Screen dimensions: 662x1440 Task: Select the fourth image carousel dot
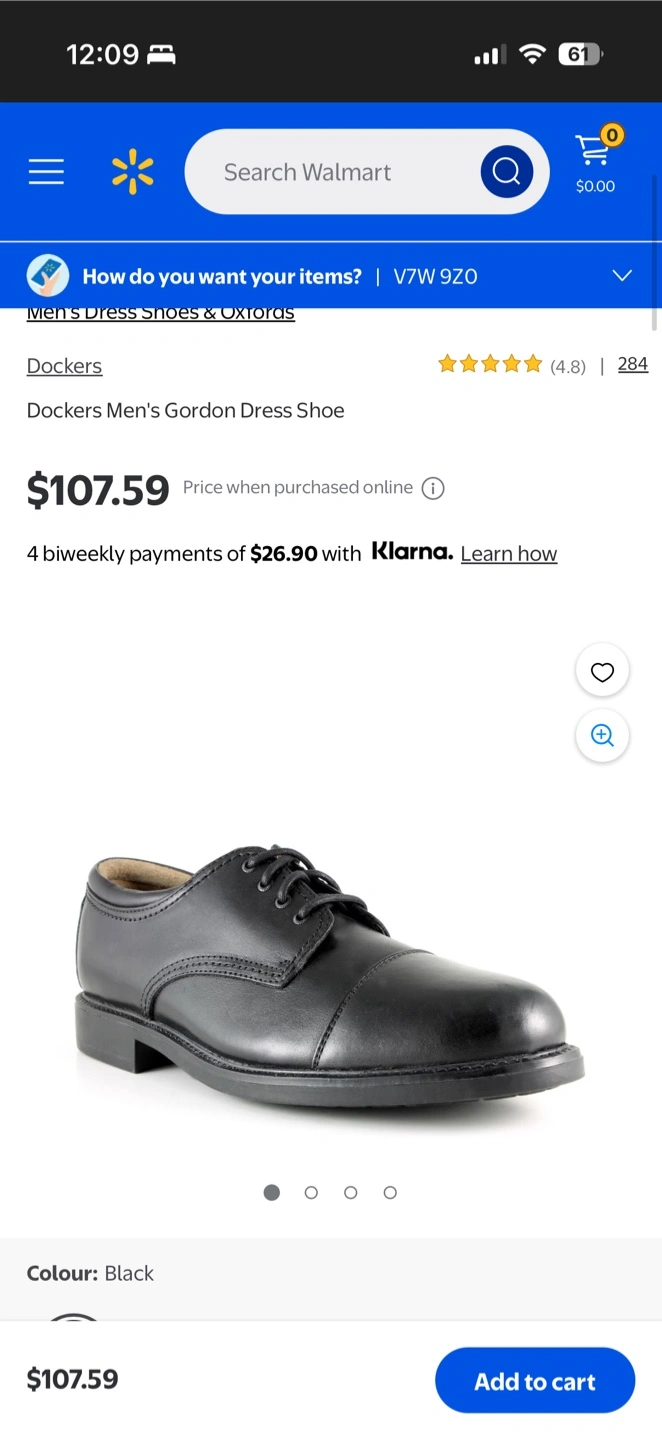(390, 1192)
